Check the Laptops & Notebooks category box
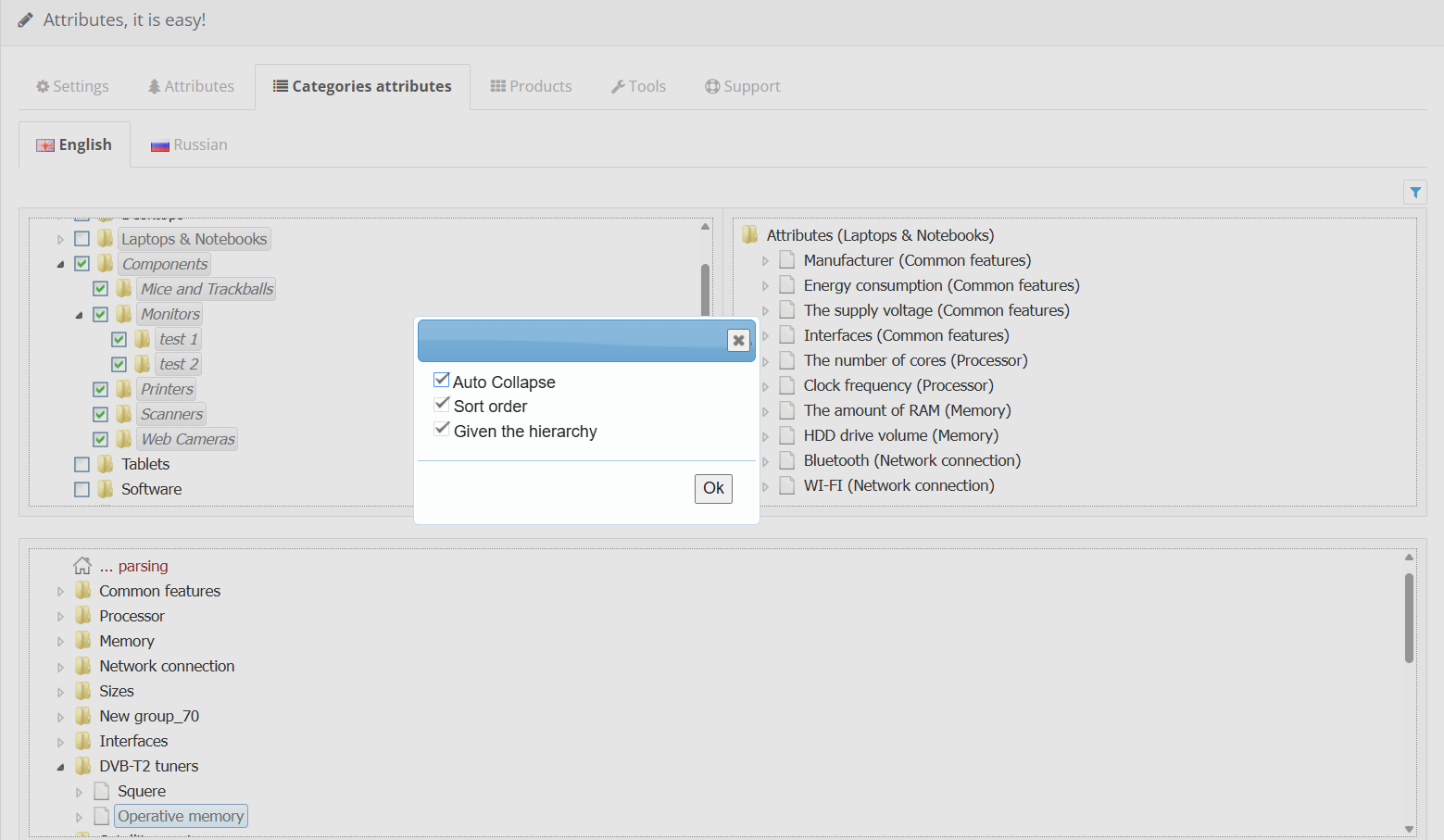 pyautogui.click(x=82, y=239)
